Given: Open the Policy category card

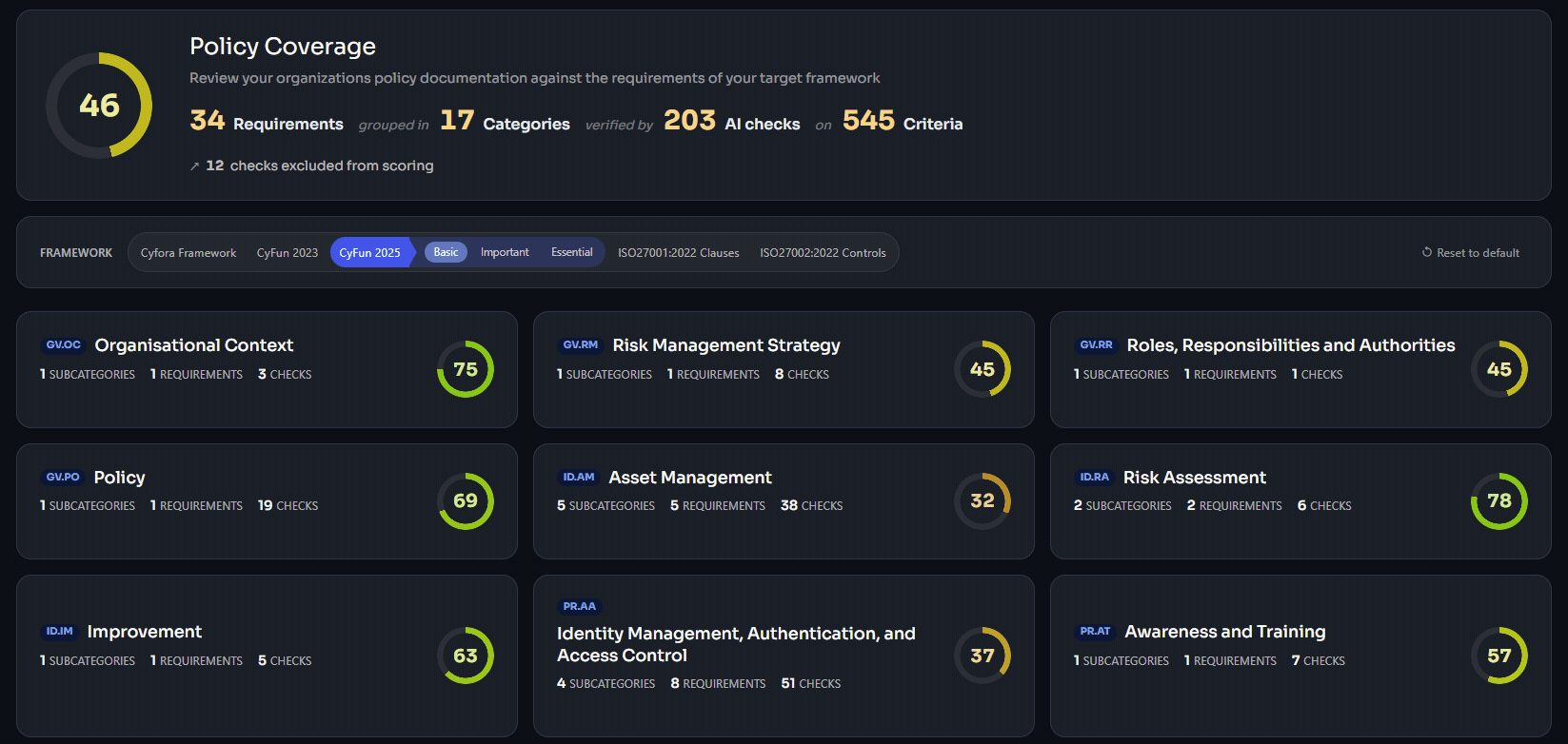Looking at the screenshot, I should (267, 501).
